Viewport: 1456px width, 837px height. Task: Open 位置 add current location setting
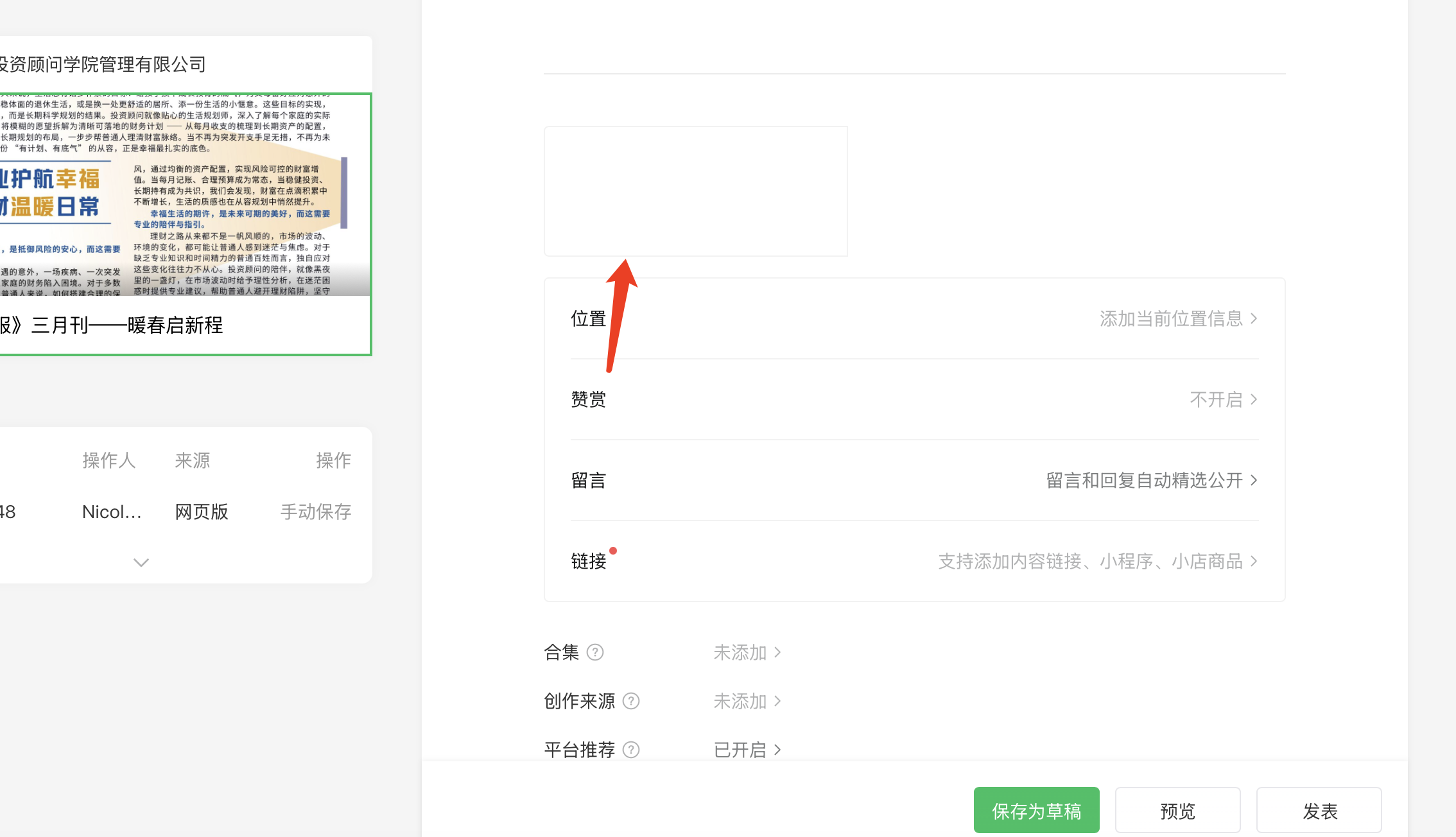click(x=1177, y=318)
